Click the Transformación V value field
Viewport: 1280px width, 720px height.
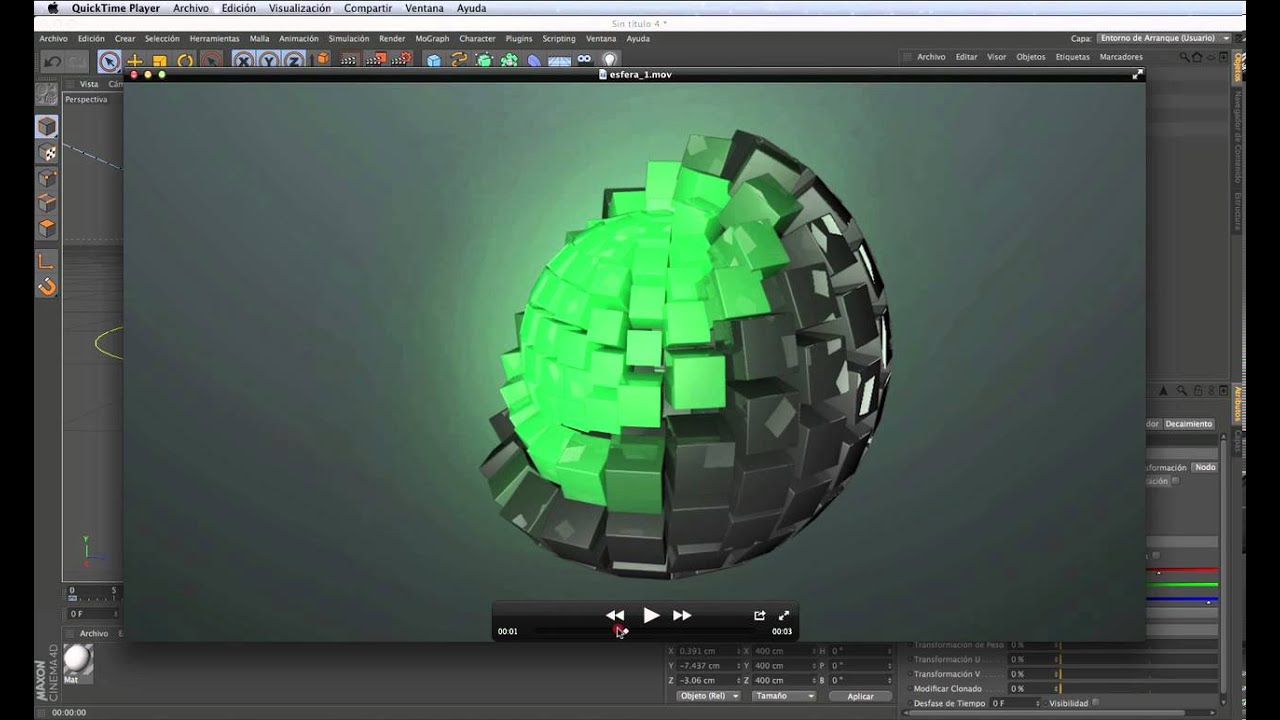click(1033, 674)
